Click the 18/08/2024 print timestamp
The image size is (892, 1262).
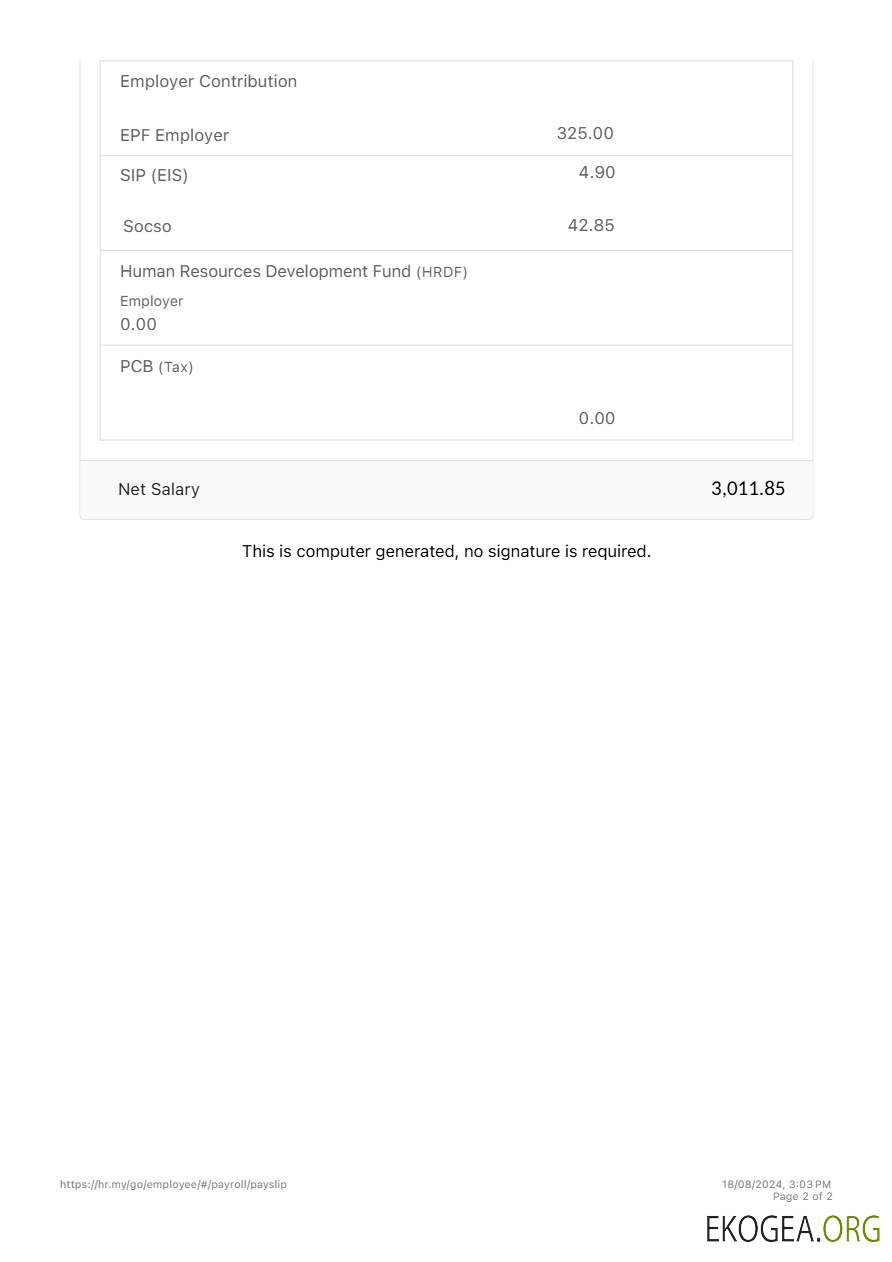(x=776, y=1184)
